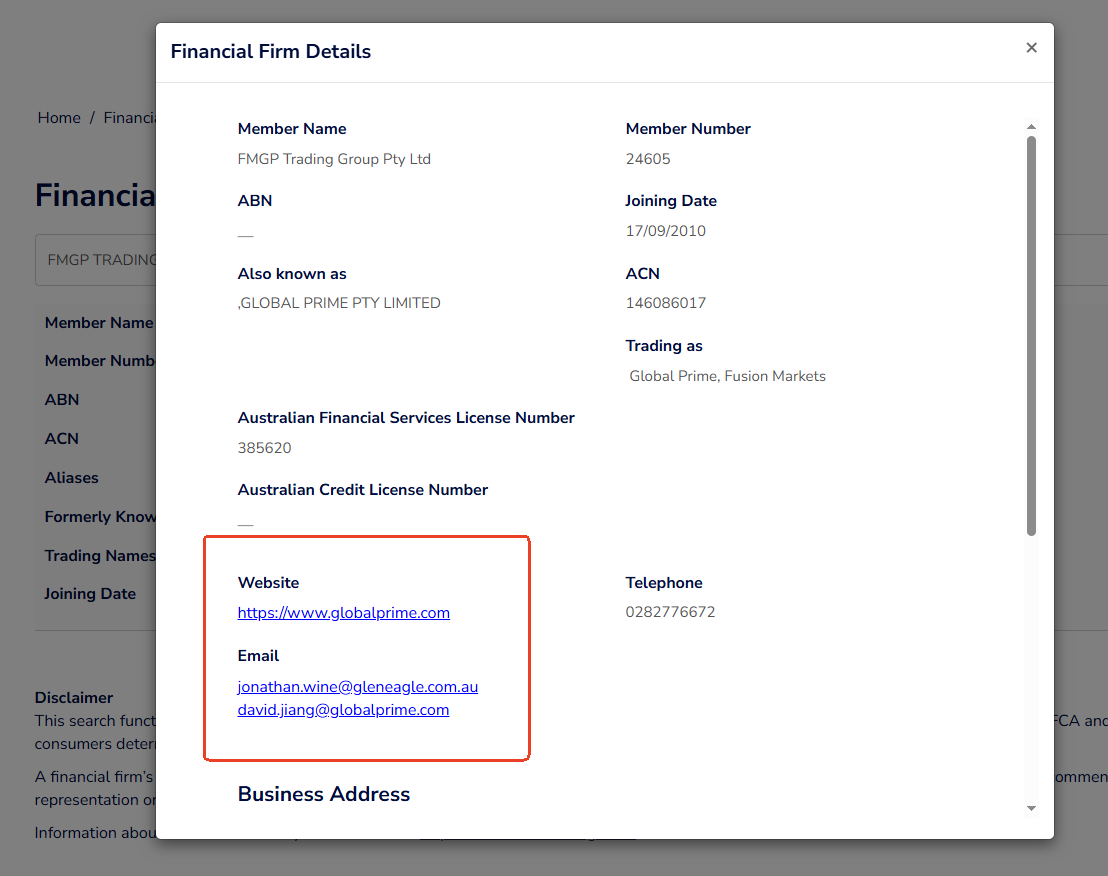Image resolution: width=1108 pixels, height=876 pixels.
Task: Click the scrollbar down arrow in the dialog
Action: 1031,808
